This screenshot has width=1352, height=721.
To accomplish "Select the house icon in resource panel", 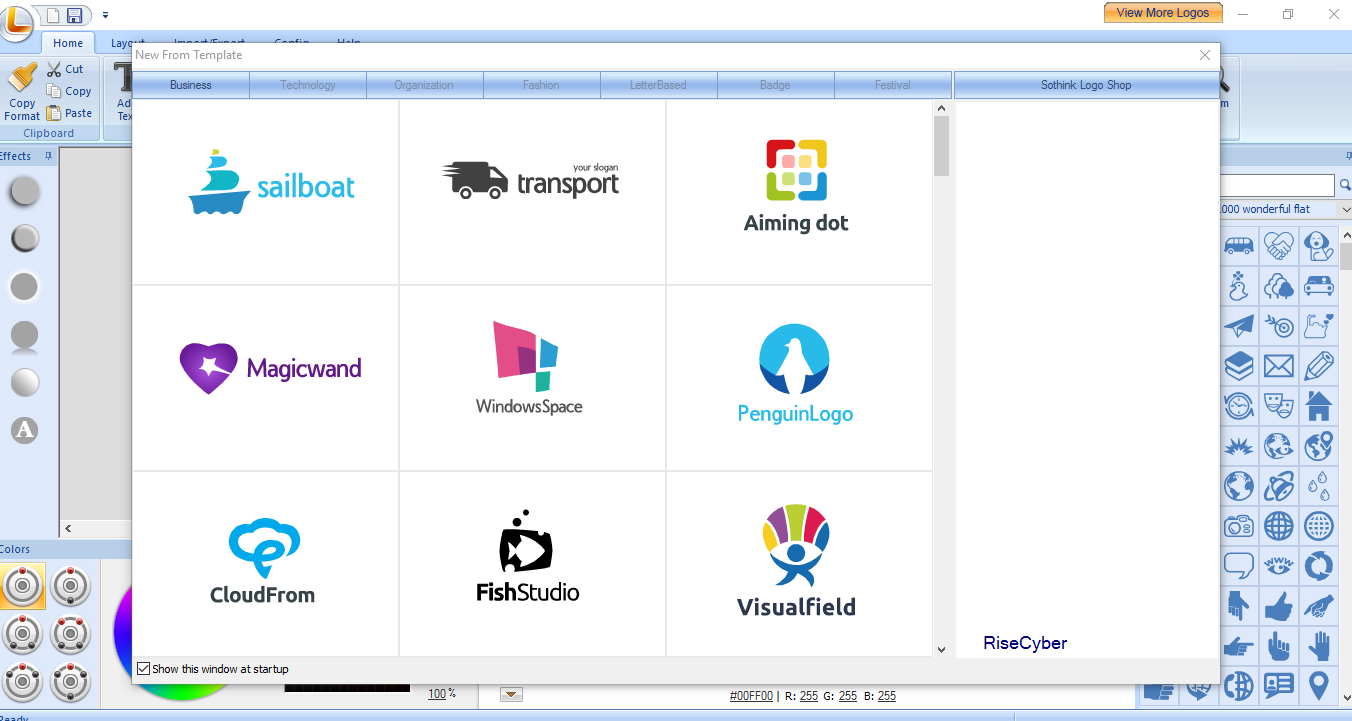I will tap(1319, 406).
